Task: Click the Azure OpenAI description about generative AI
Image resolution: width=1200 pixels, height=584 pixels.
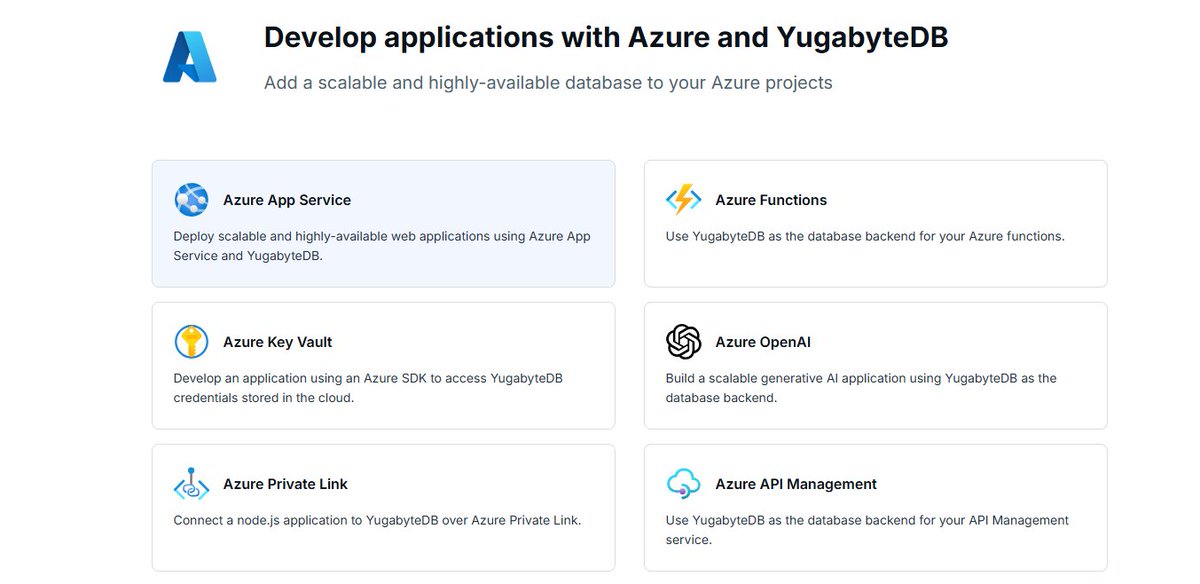Action: click(861, 387)
